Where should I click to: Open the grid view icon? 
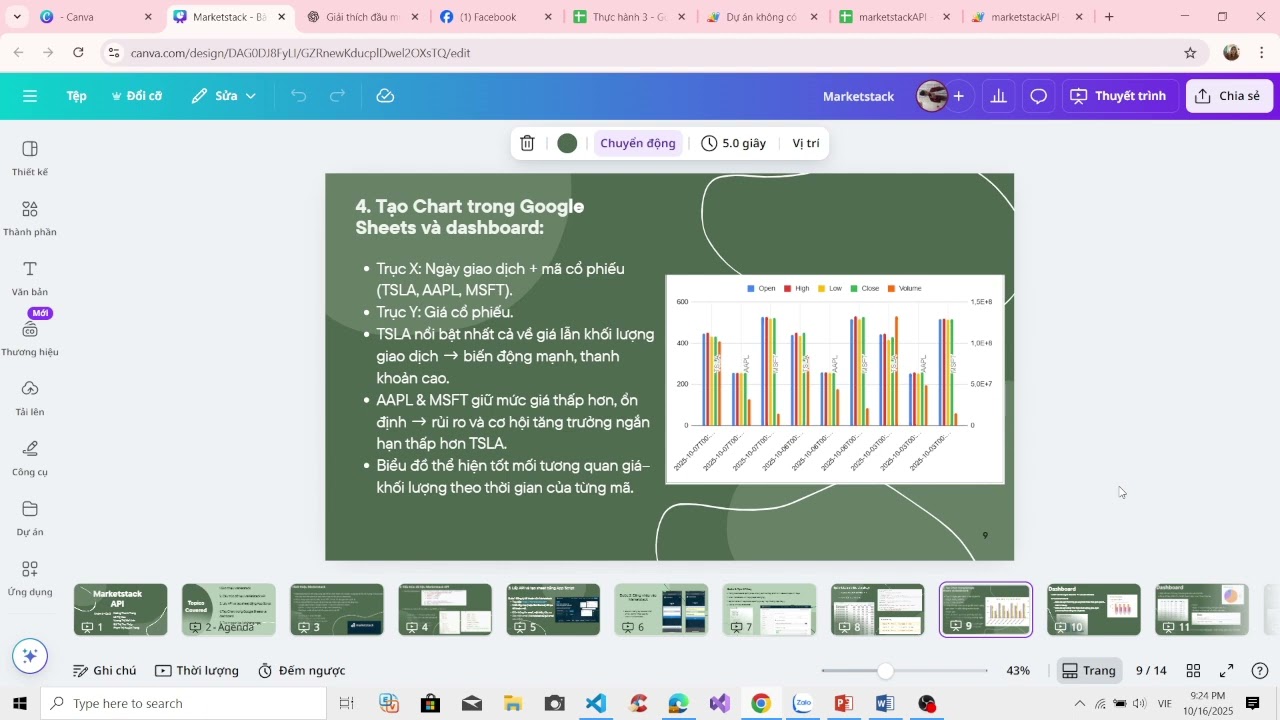1193,671
